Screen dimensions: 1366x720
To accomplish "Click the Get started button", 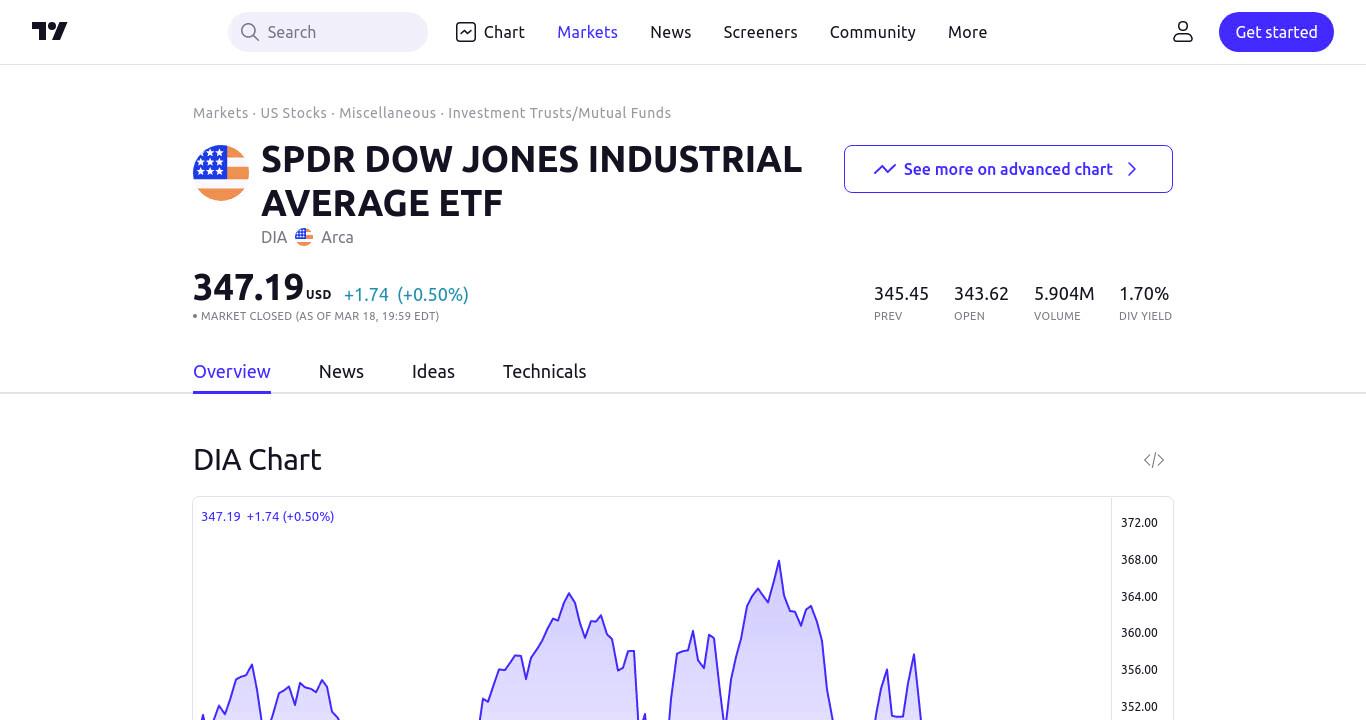I will point(1276,32).
